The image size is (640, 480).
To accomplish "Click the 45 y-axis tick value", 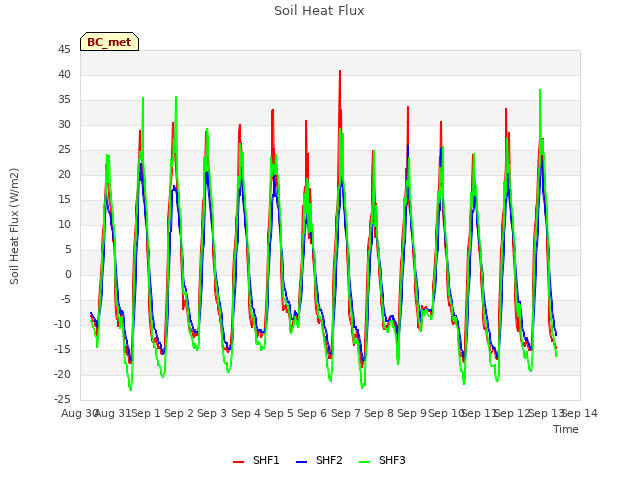I will (64, 50).
